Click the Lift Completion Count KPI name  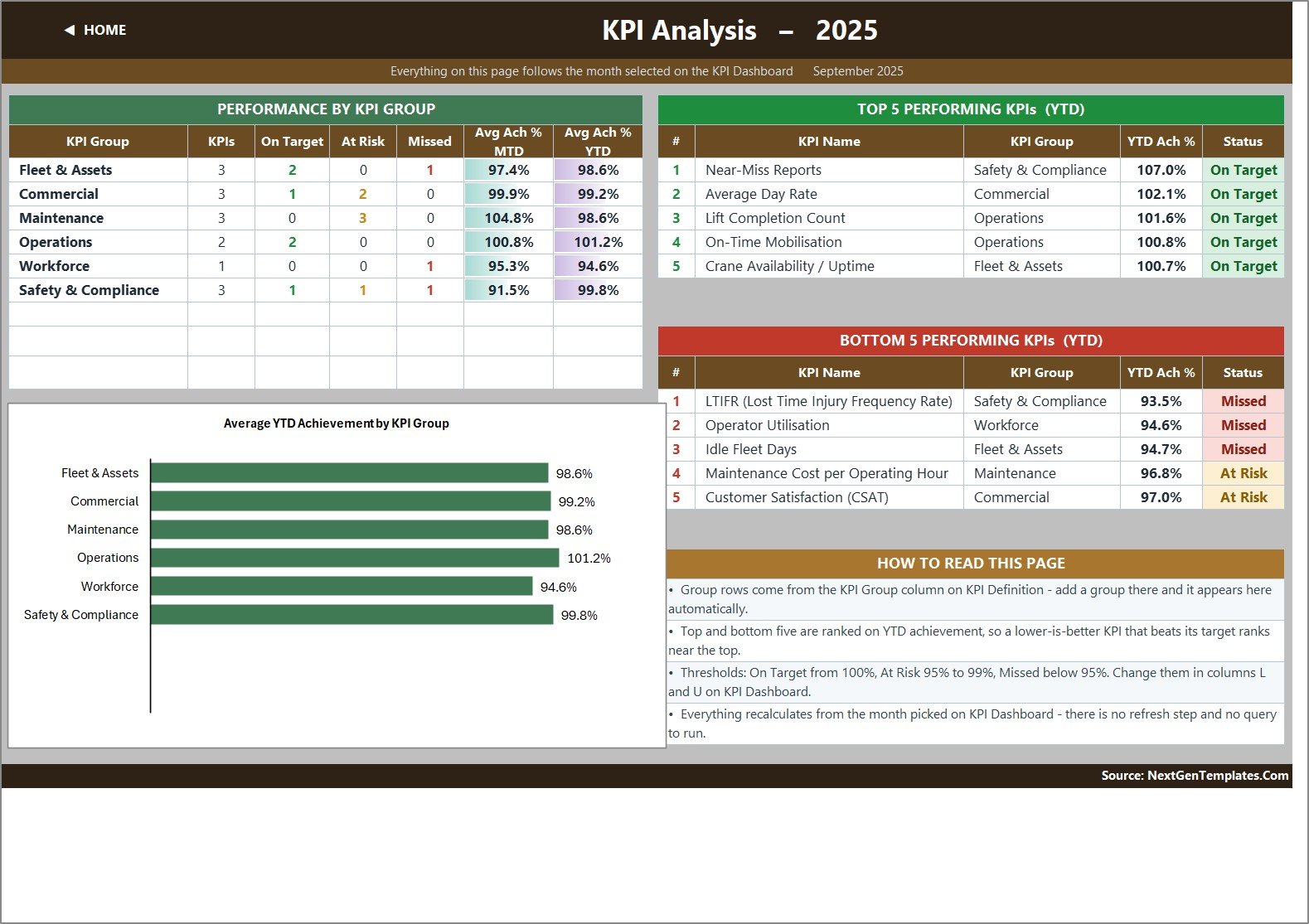[x=775, y=218]
